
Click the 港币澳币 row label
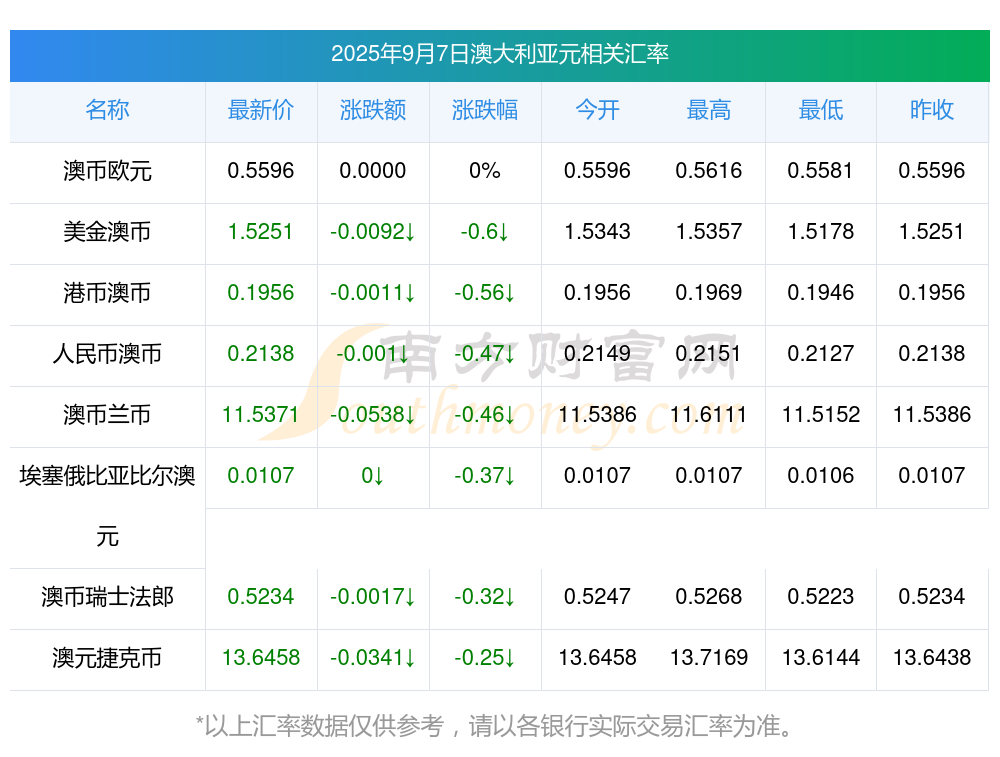(107, 293)
